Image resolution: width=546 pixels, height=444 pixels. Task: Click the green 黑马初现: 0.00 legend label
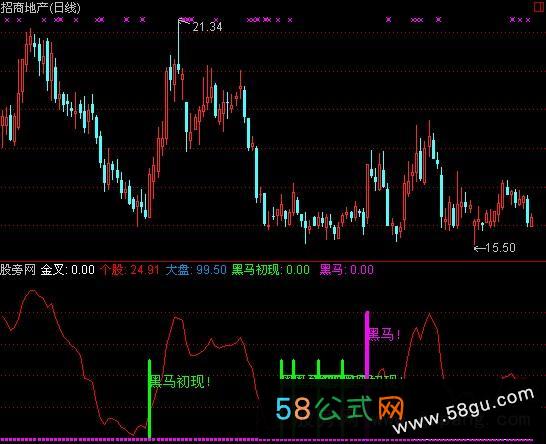(271, 270)
